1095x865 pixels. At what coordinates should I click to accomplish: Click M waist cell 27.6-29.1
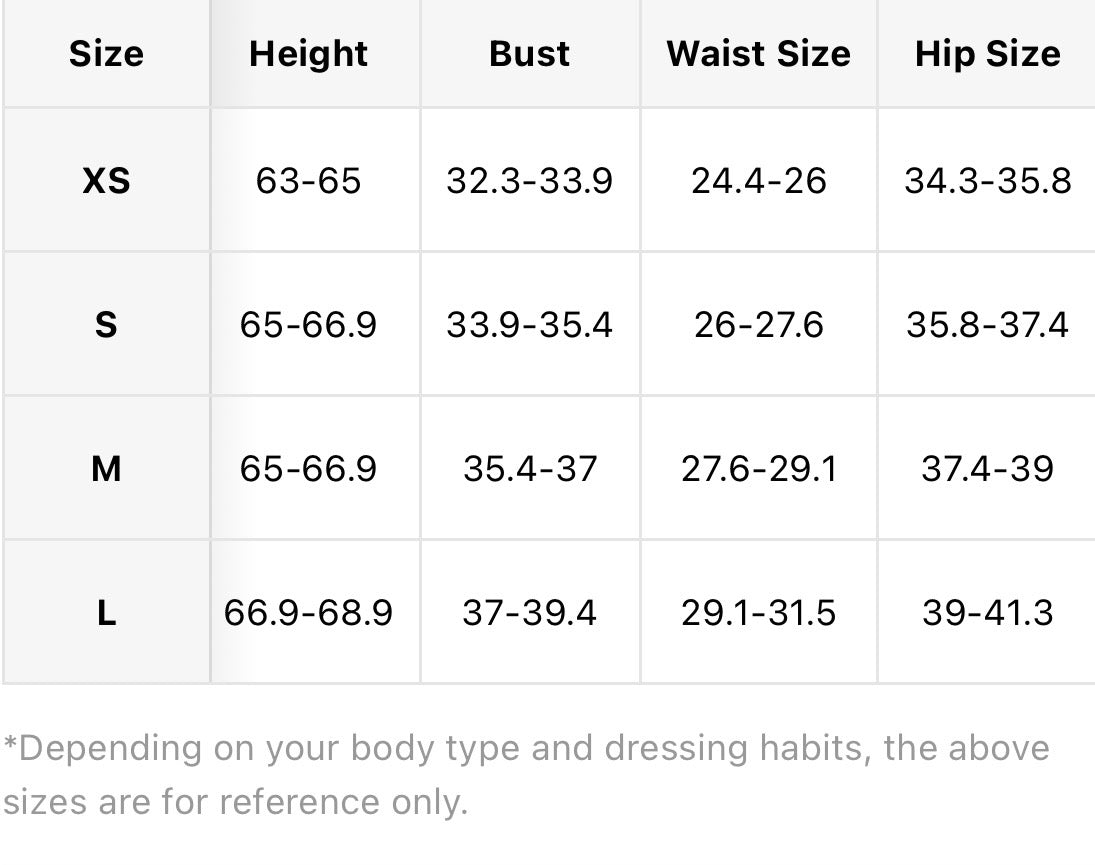click(758, 468)
